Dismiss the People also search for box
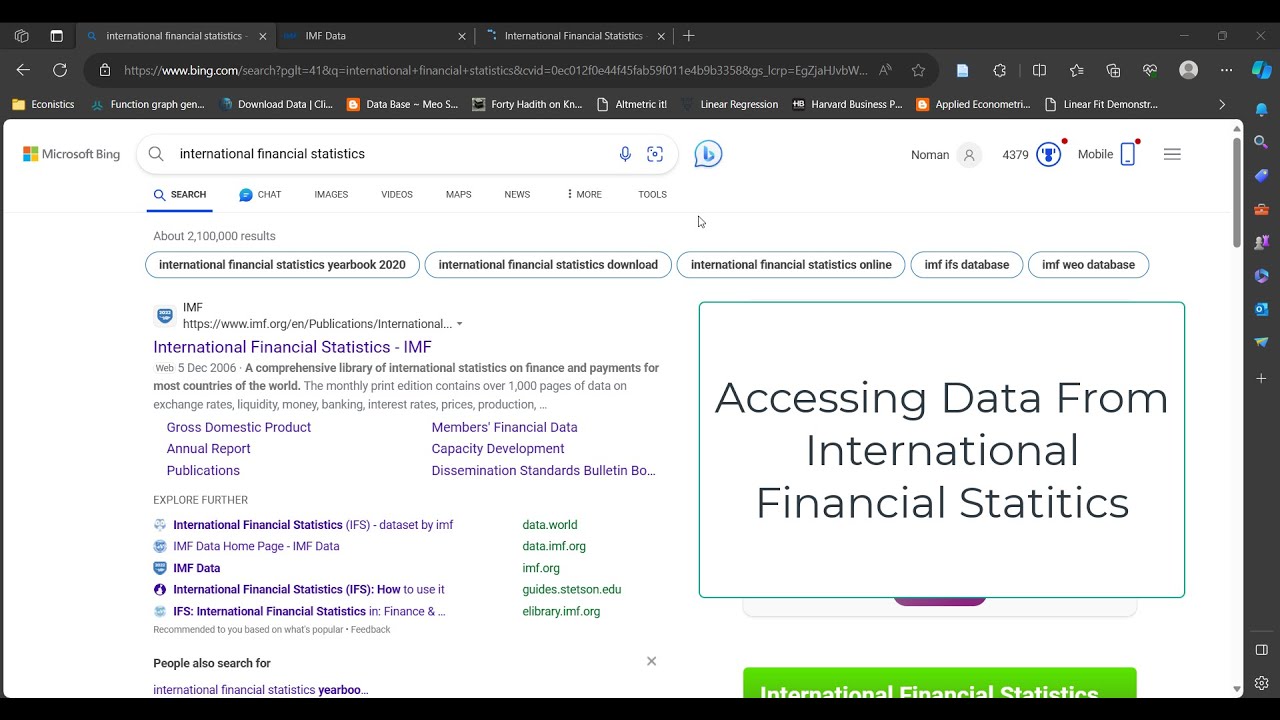The width and height of the screenshot is (1280, 720). [x=651, y=661]
